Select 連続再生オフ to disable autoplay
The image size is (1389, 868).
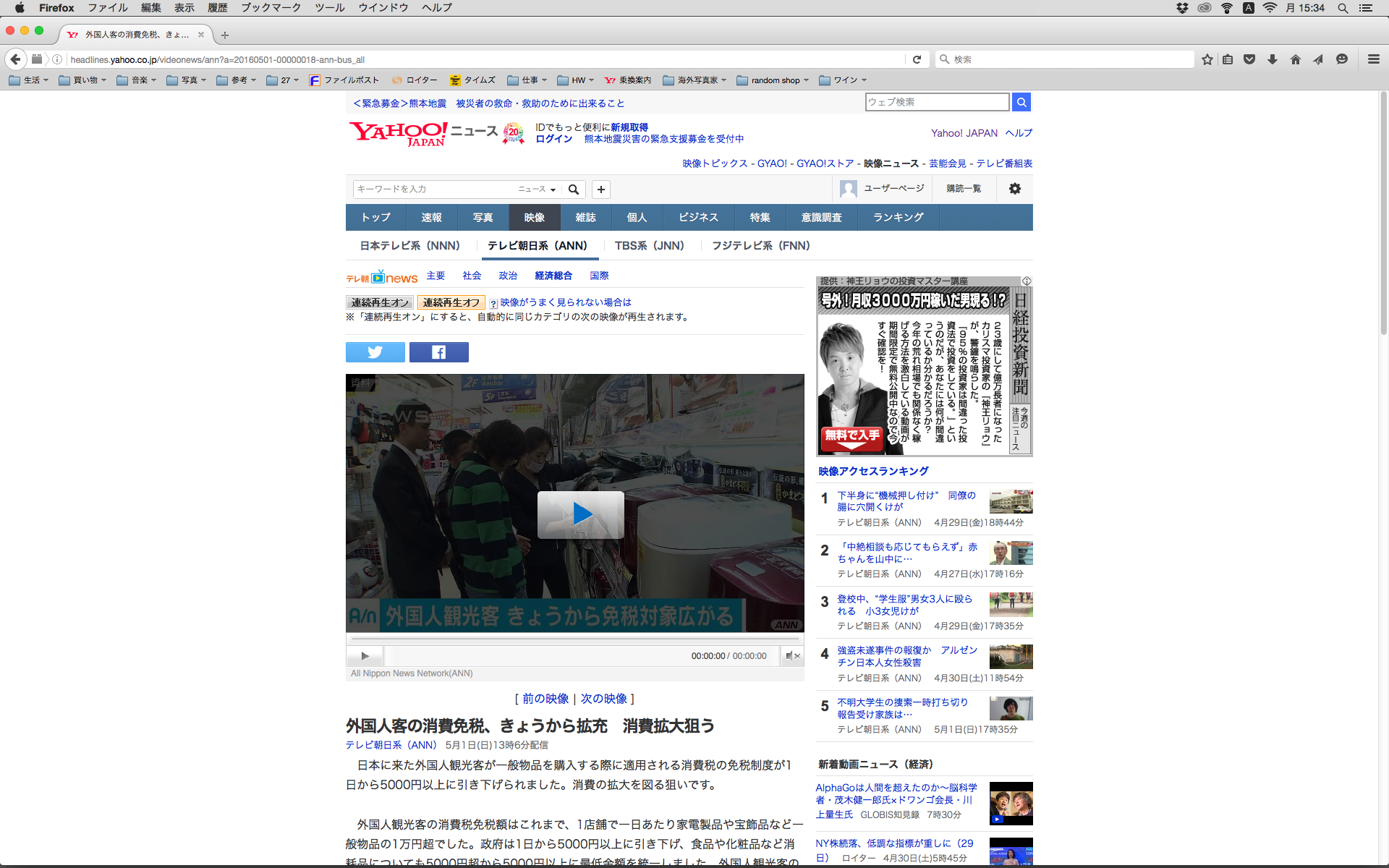click(x=451, y=302)
